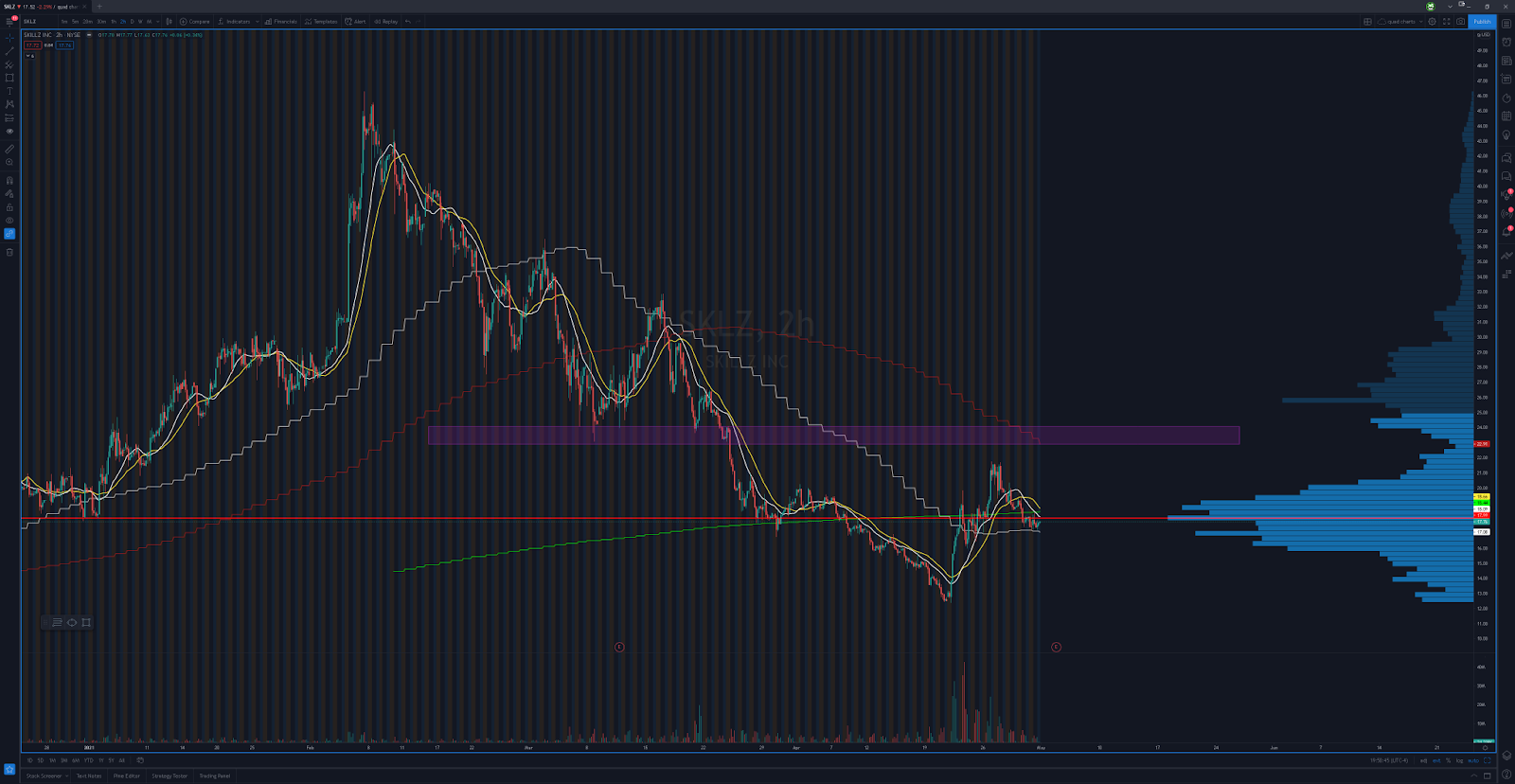Select the purple rectangle zone on chart

pyautogui.click(x=833, y=436)
